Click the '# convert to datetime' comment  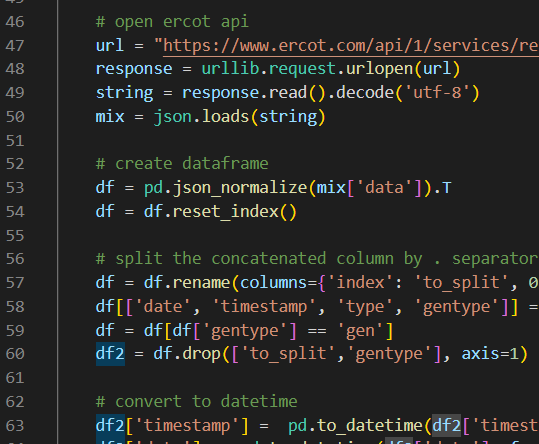coord(196,402)
